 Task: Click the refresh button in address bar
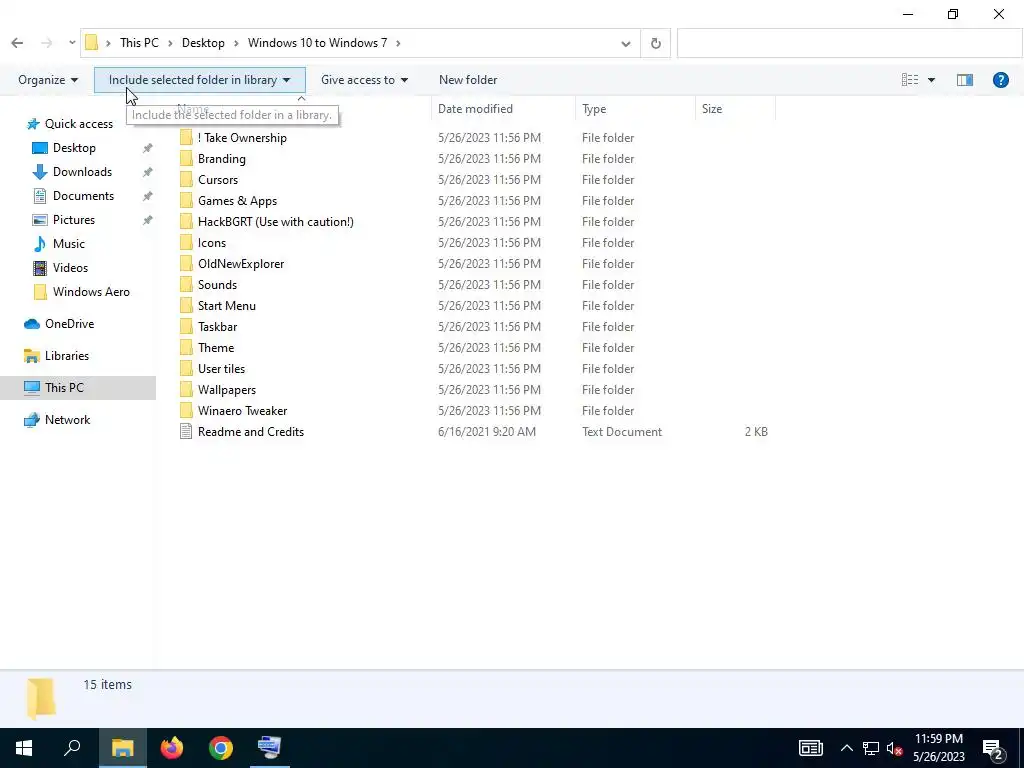[x=656, y=43]
